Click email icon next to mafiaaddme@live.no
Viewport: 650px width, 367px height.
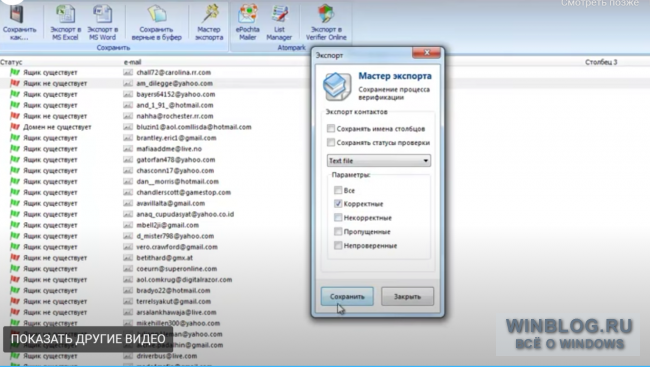tap(128, 148)
